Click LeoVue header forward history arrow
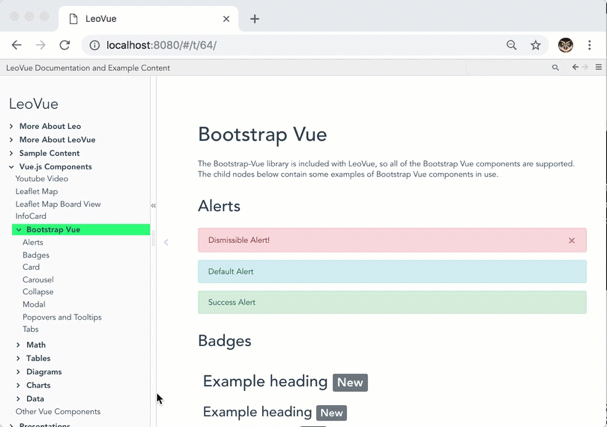This screenshot has width=607, height=427. coord(585,67)
